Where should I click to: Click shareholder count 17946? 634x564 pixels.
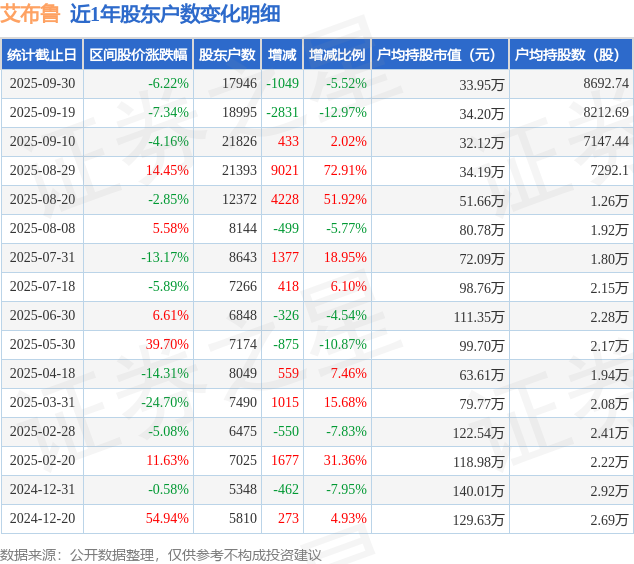(x=239, y=83)
